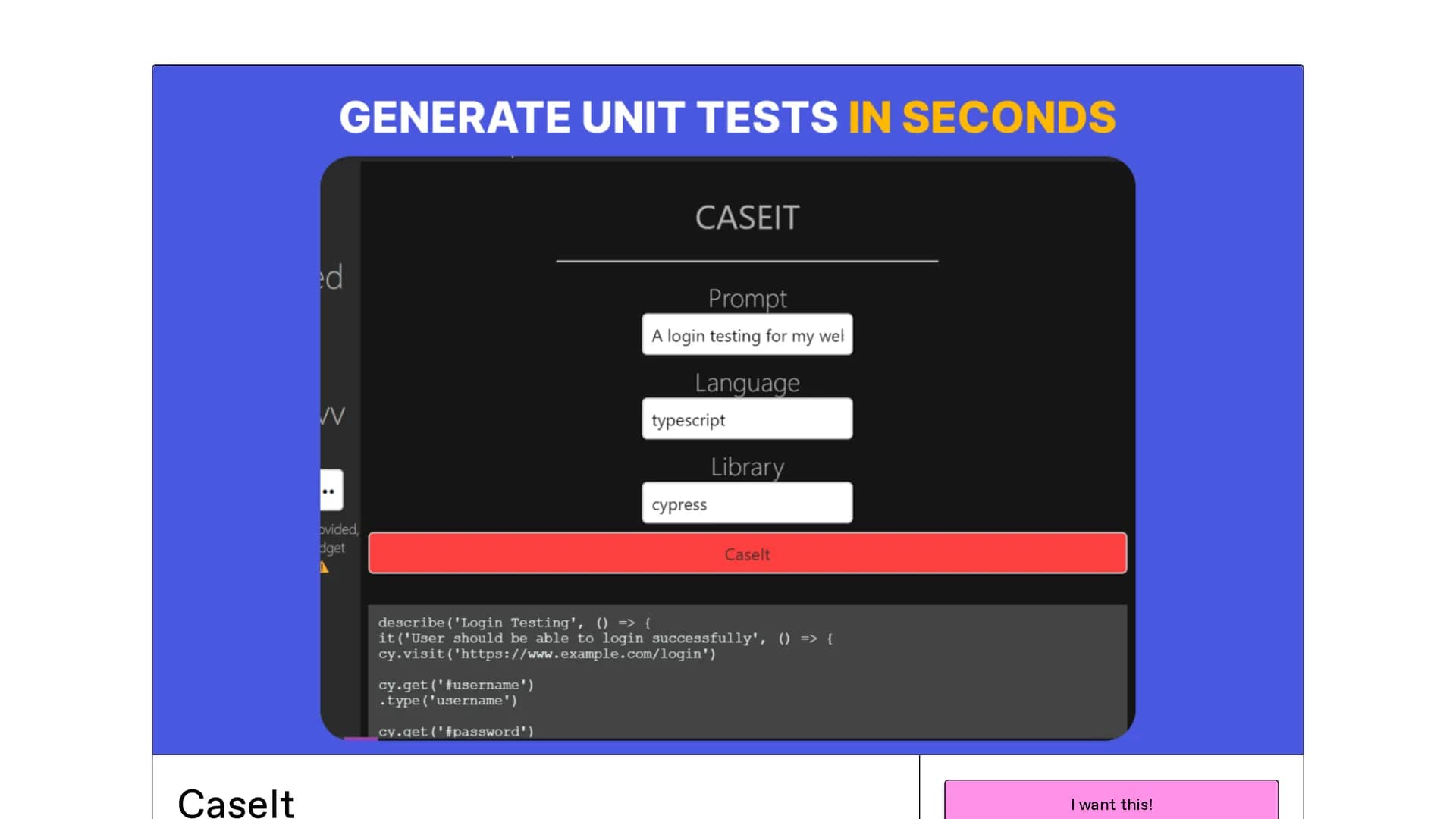Click the Library label
The image size is (1456, 819).
point(747,467)
